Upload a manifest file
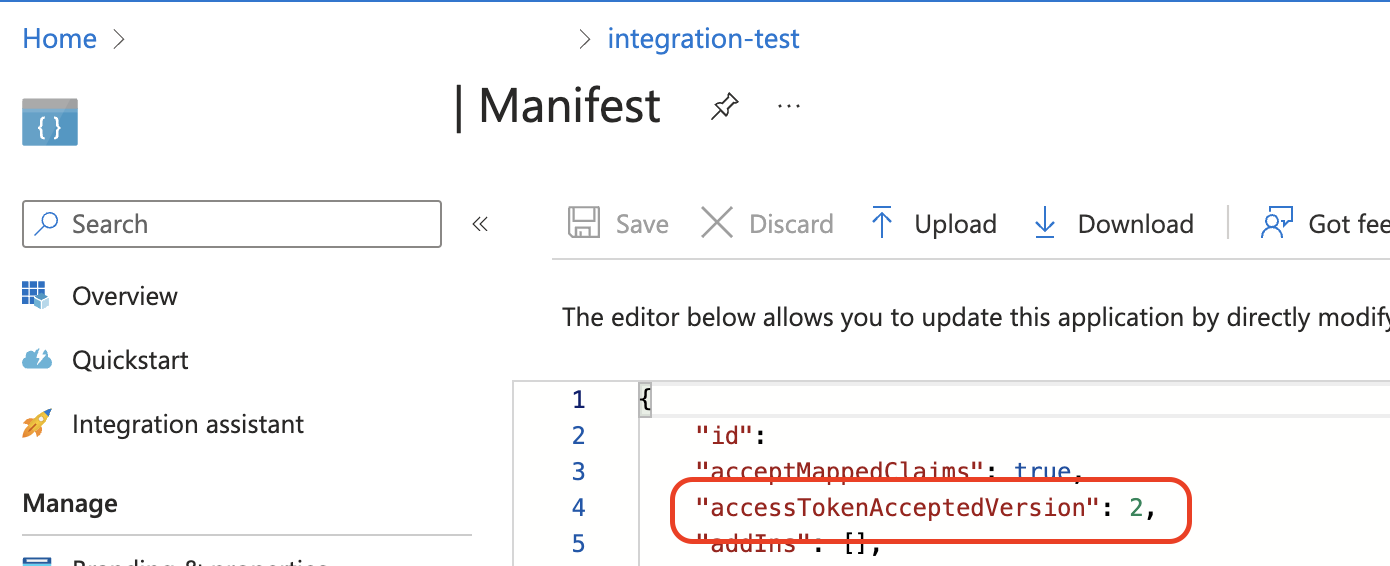 pyautogui.click(x=955, y=224)
